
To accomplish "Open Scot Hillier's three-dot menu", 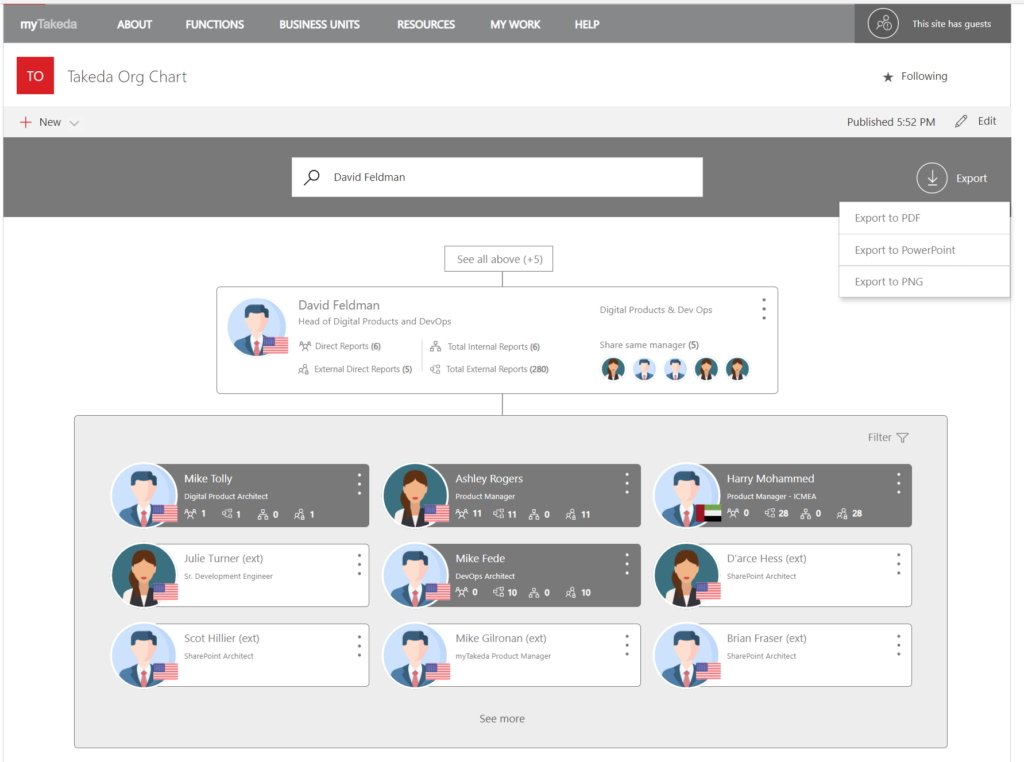I will pos(359,645).
